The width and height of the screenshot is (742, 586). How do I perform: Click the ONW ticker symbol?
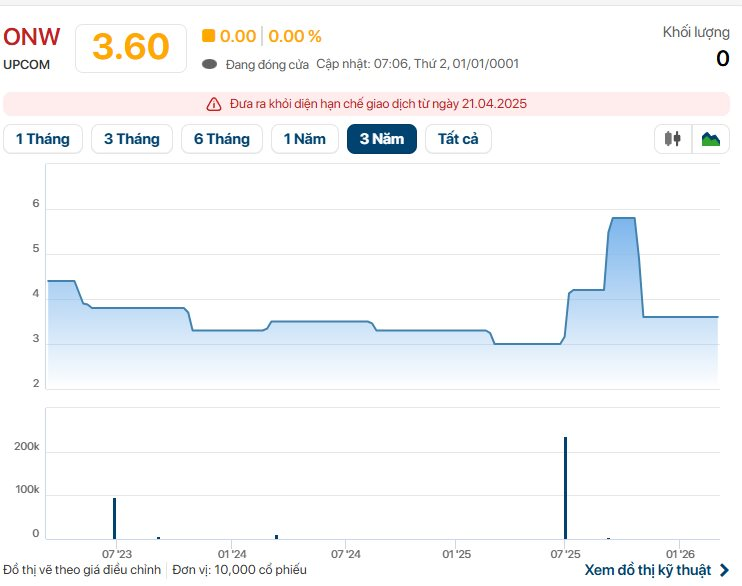[32, 37]
